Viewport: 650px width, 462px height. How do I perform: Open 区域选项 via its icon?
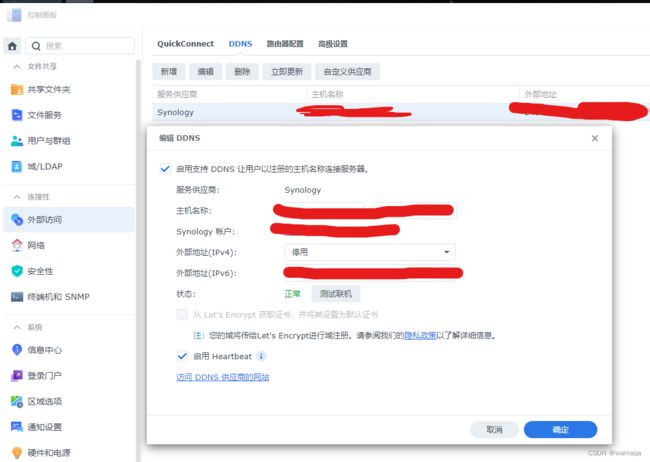[17, 401]
